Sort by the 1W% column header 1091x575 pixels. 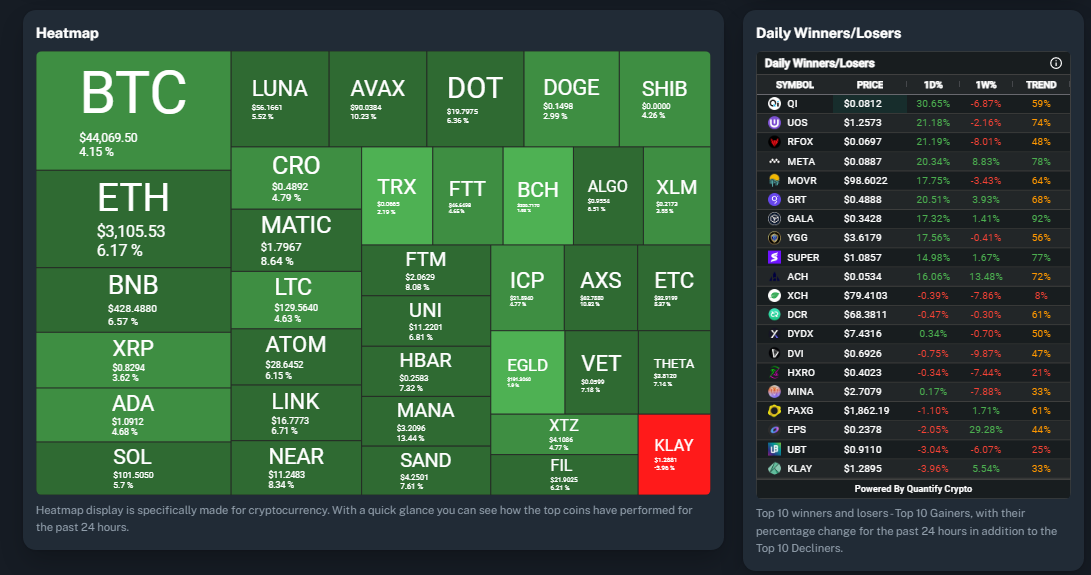985,84
